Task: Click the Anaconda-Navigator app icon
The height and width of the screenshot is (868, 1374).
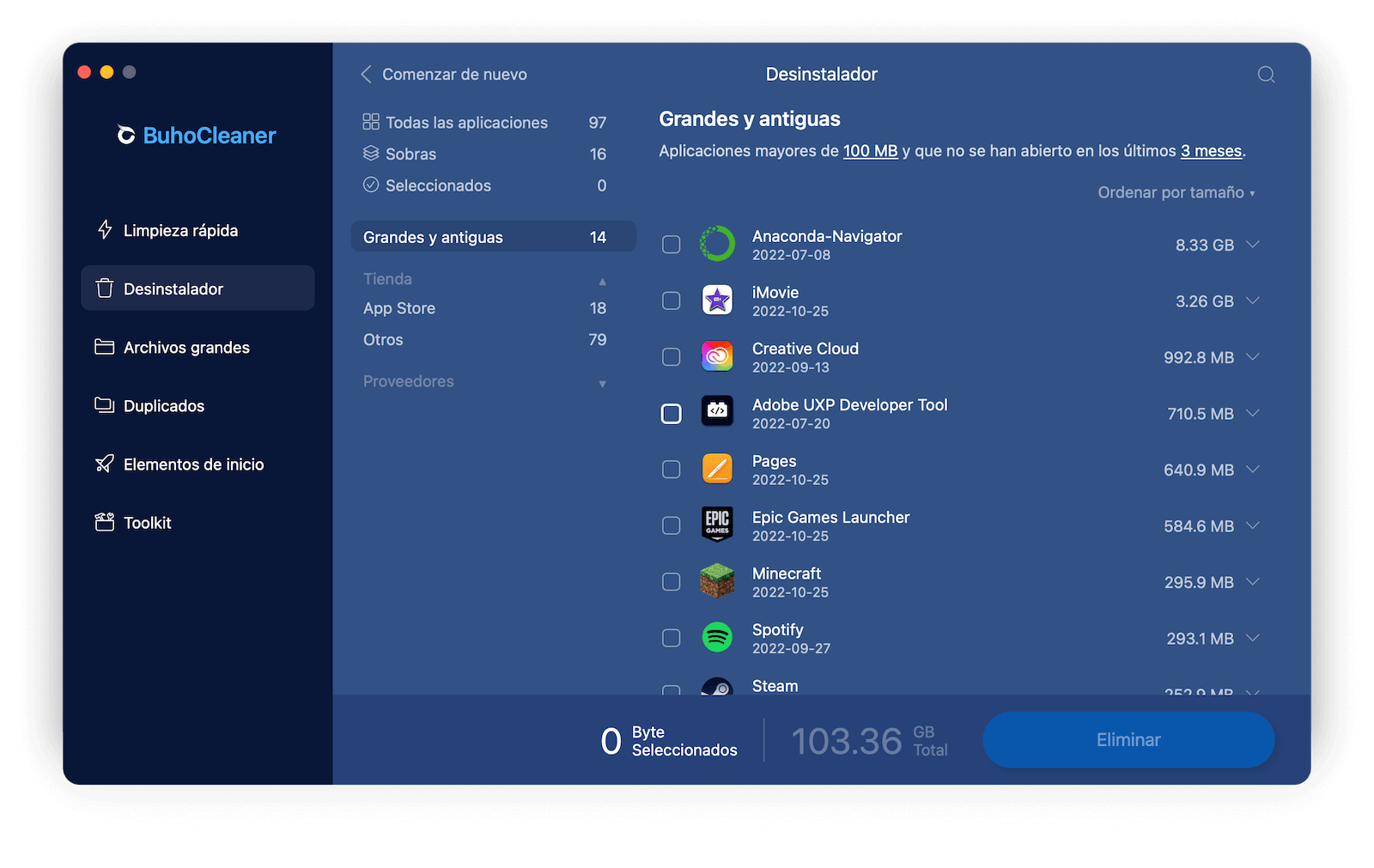Action: (717, 244)
